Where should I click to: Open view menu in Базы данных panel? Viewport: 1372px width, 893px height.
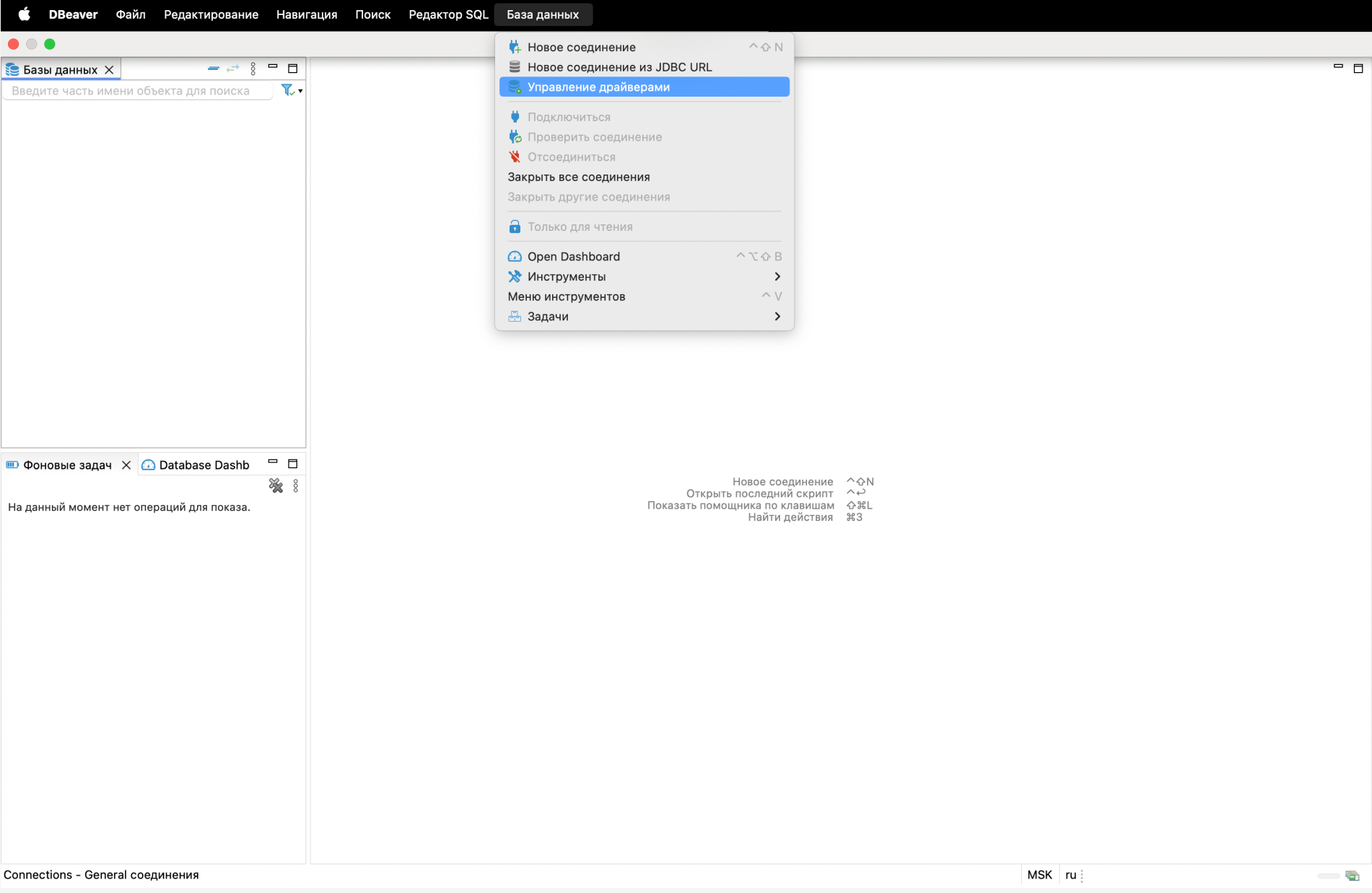point(253,69)
